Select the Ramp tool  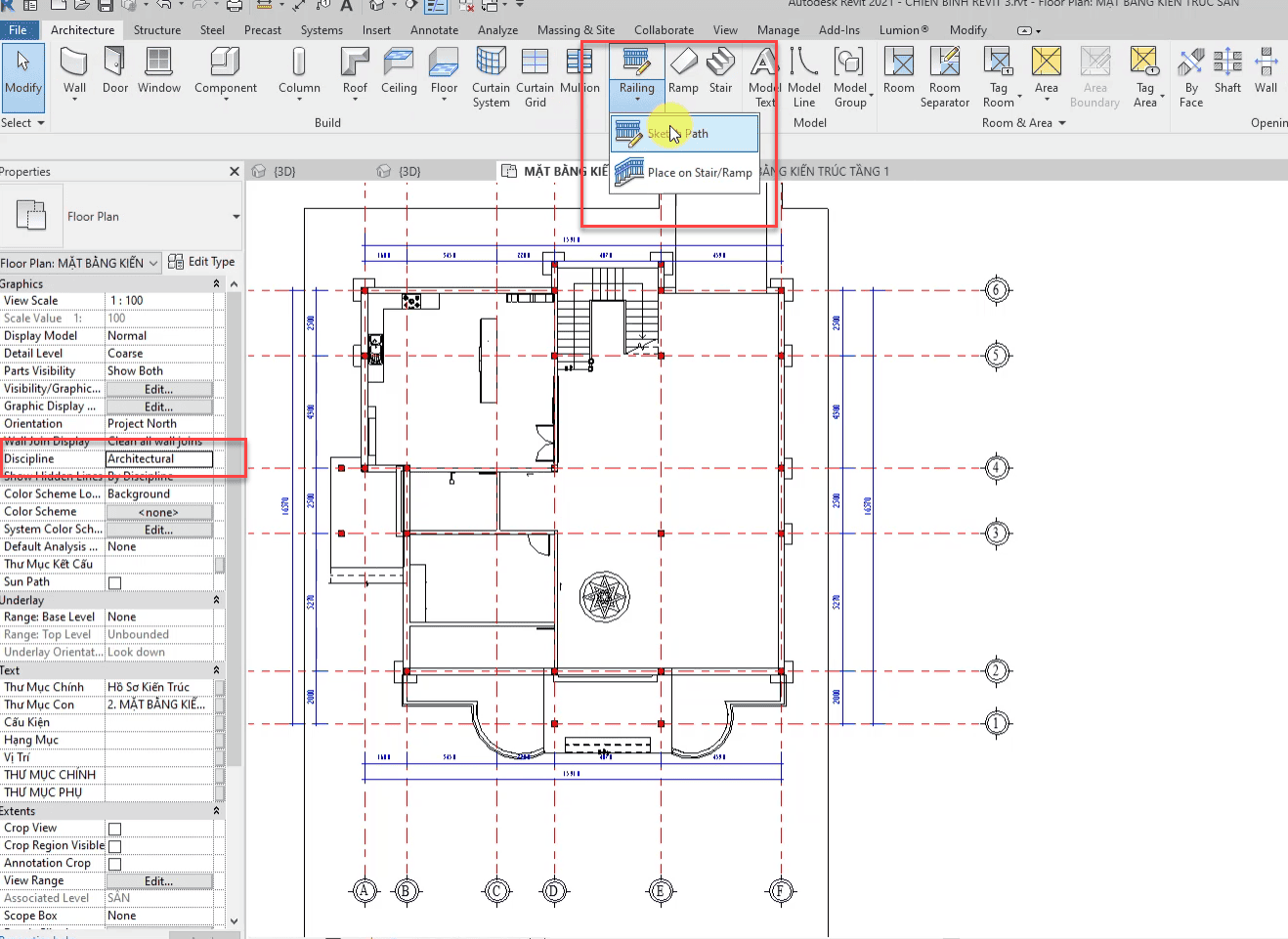(x=683, y=70)
